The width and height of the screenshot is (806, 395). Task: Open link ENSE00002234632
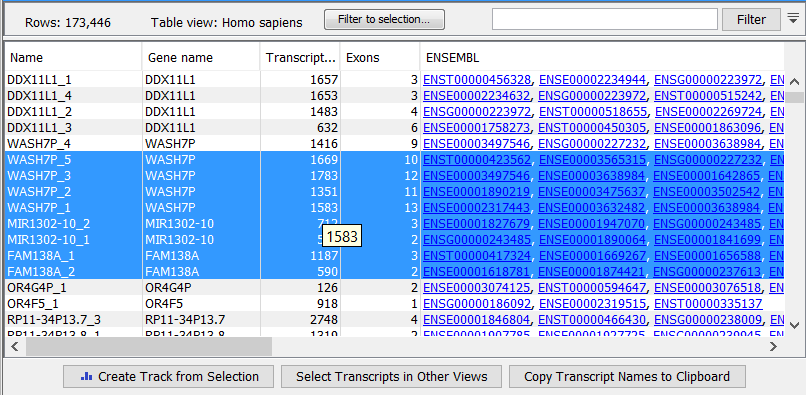(477, 96)
